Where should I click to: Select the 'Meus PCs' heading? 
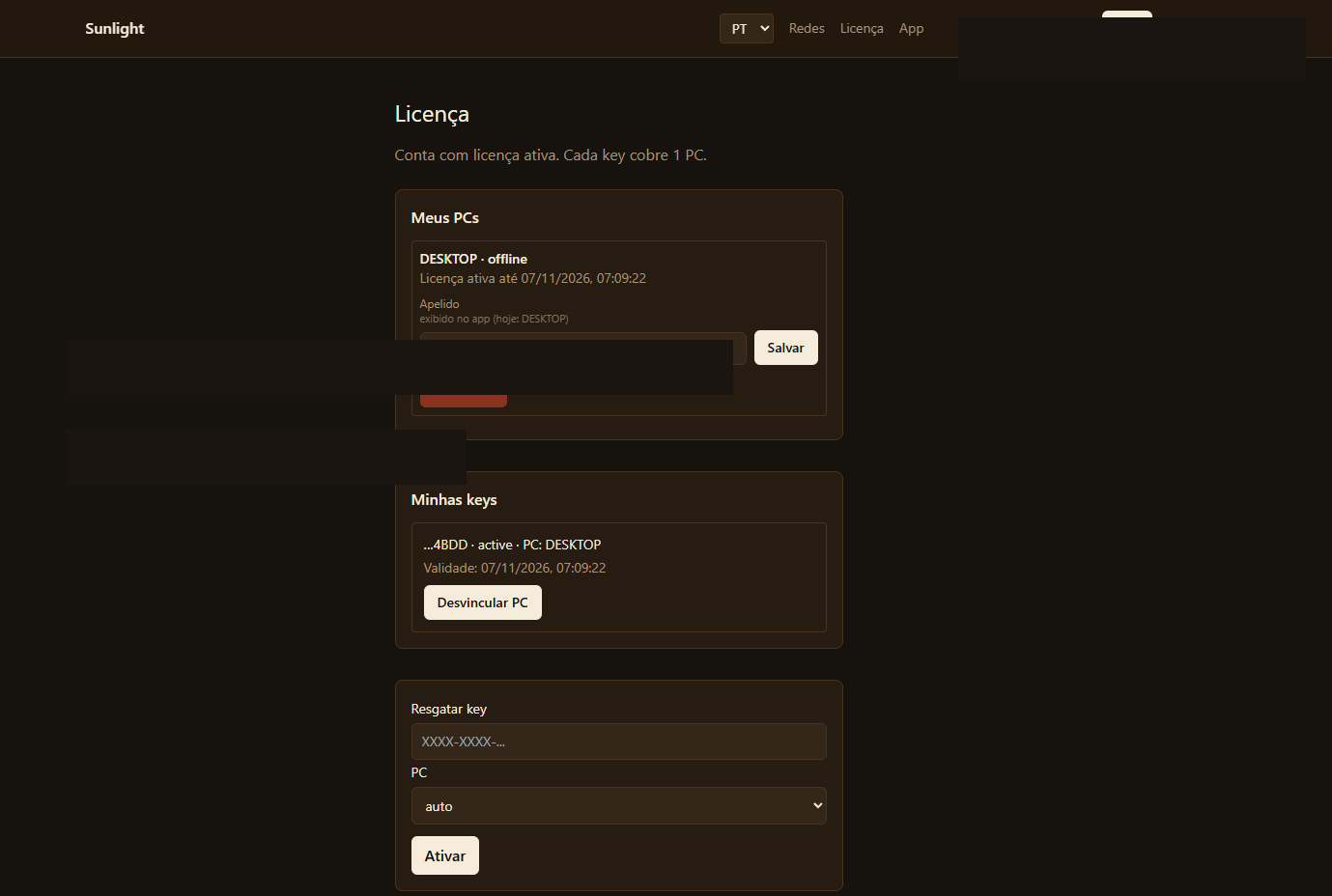click(x=444, y=218)
